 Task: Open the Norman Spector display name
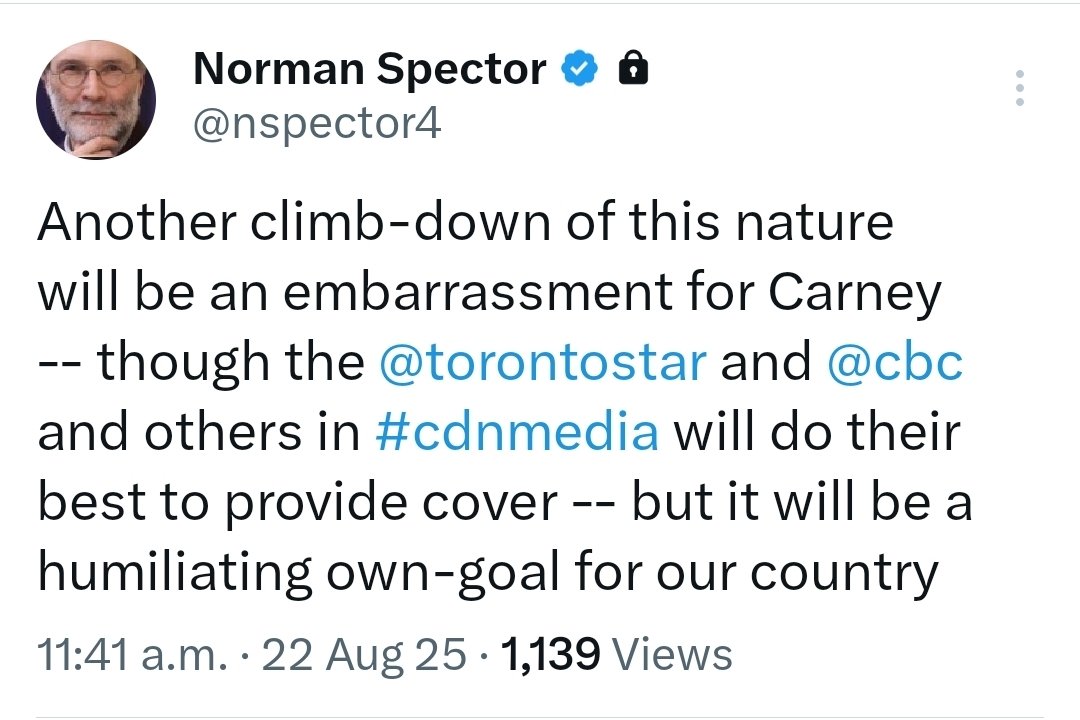(x=369, y=70)
